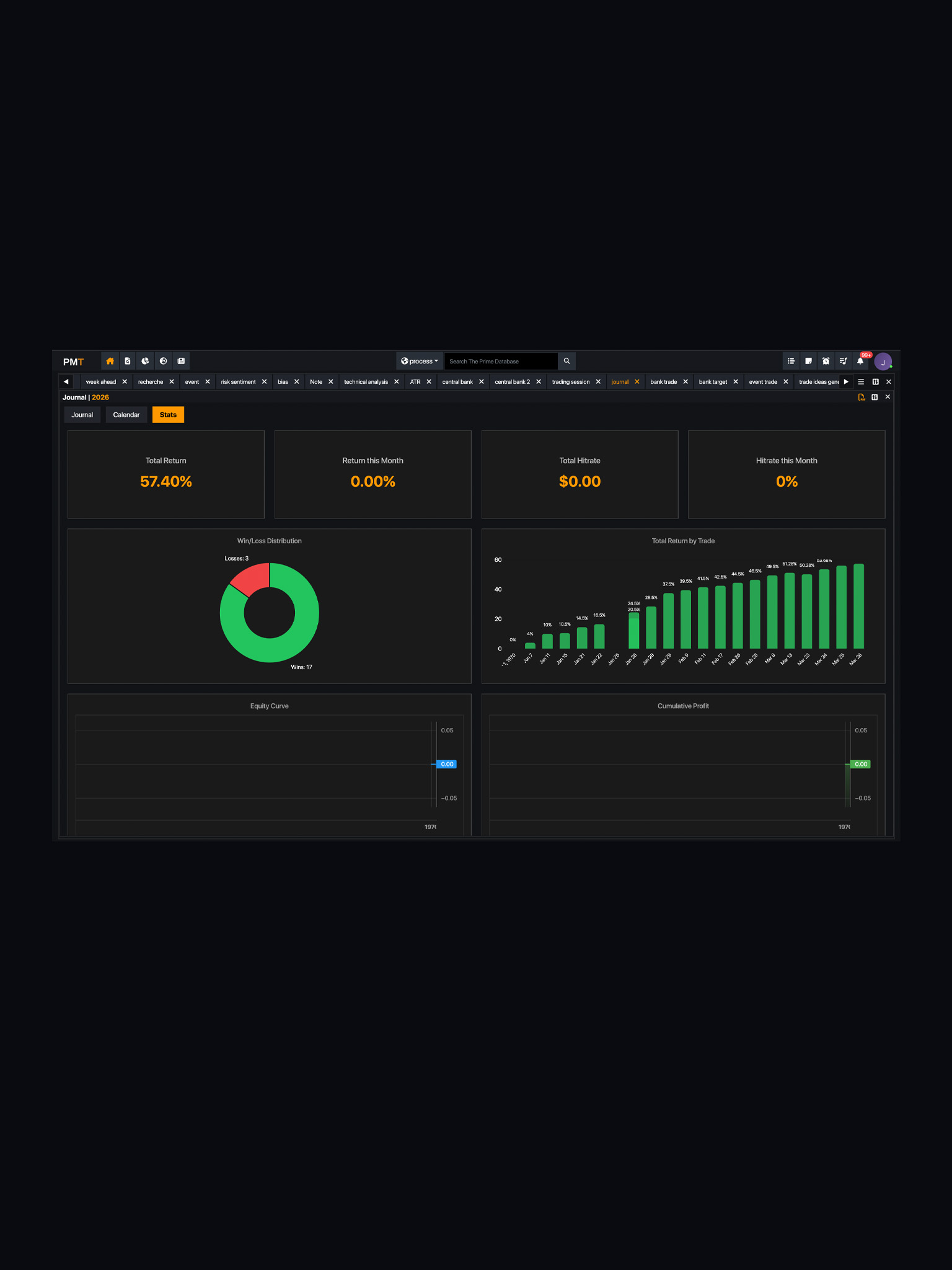Open the pie chart analytics icon
Image resolution: width=952 pixels, height=1270 pixels.
pos(145,361)
